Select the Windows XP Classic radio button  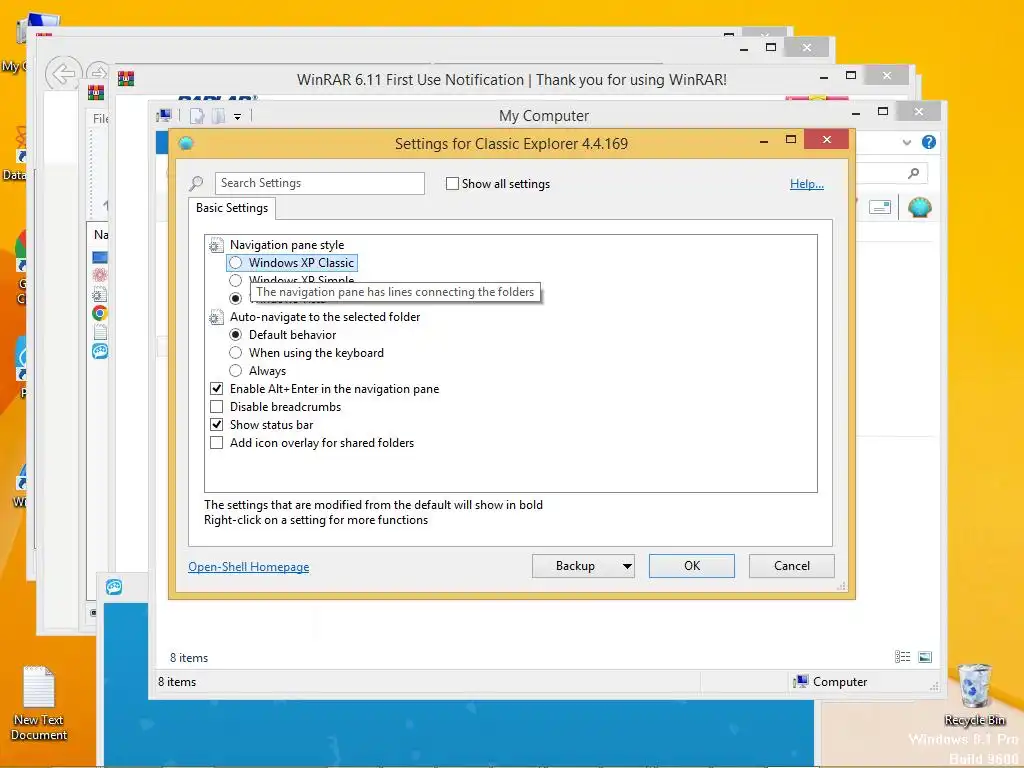pos(236,263)
